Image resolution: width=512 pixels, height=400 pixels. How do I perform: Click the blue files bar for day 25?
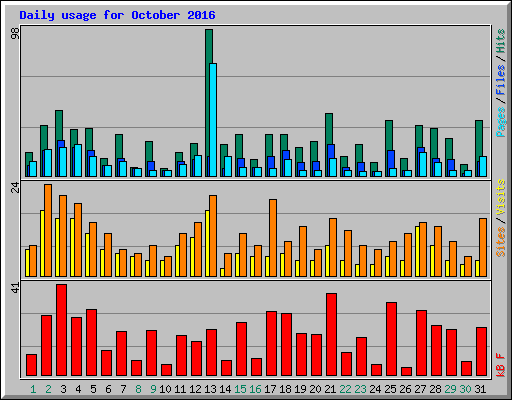pyautogui.click(x=391, y=159)
